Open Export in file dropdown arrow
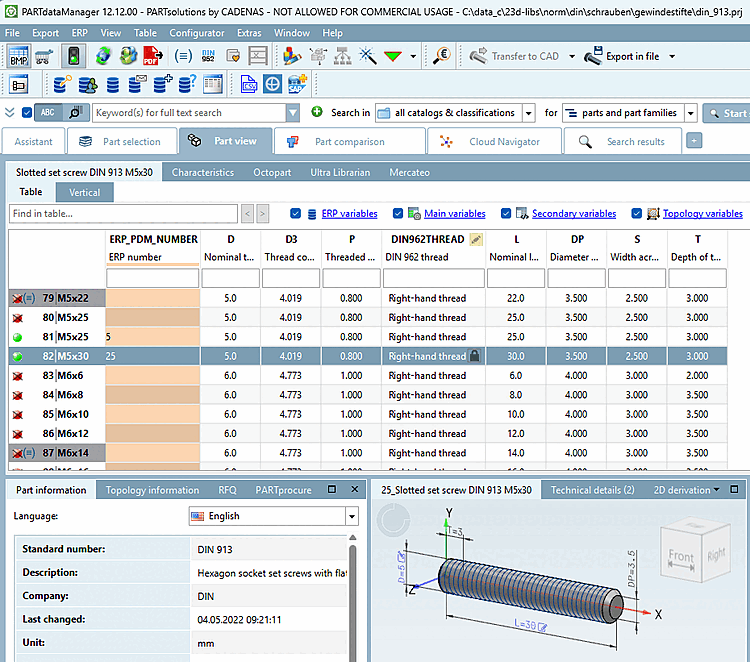The image size is (750, 662). (672, 56)
